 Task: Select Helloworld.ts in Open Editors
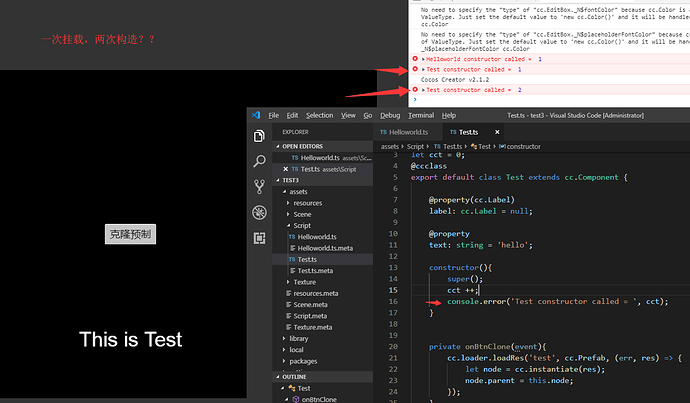point(323,158)
